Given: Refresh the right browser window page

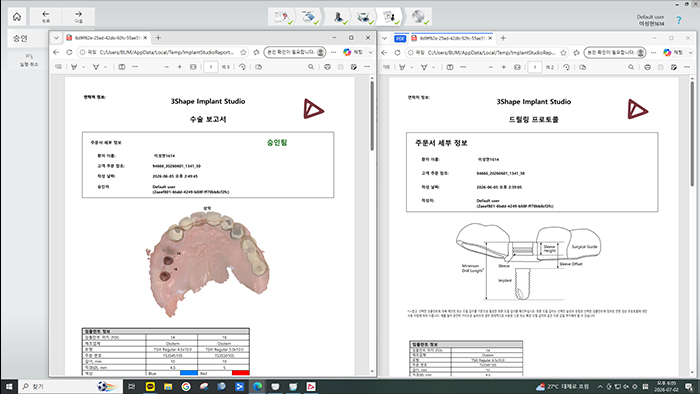Looking at the screenshot, I should coord(397,53).
